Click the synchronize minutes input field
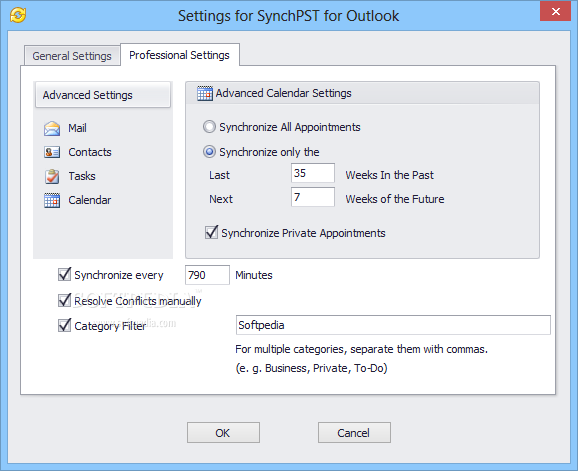Viewport: 578px width, 471px height. click(x=207, y=275)
